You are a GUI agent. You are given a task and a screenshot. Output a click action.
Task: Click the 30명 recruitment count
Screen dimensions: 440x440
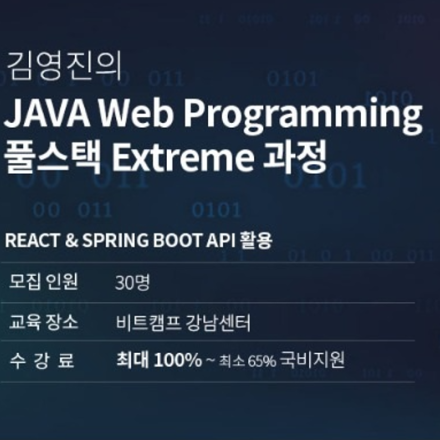point(133,283)
